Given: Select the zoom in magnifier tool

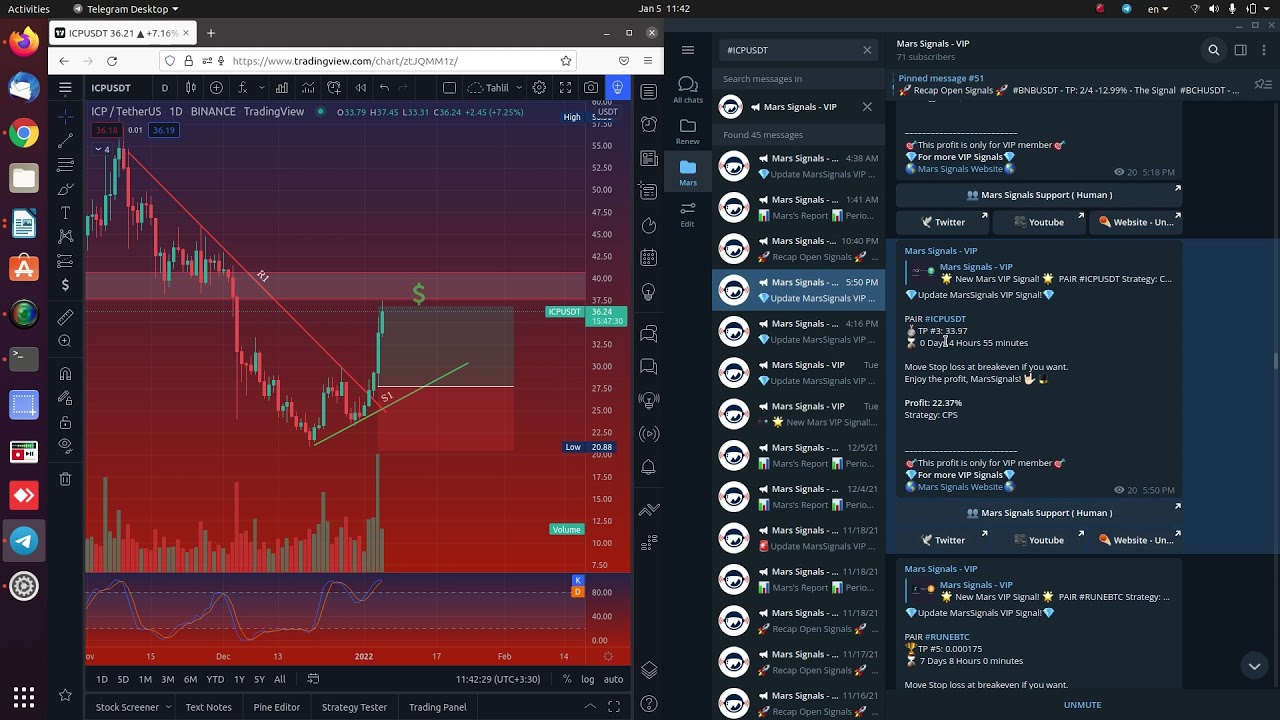Looking at the screenshot, I should (65, 341).
